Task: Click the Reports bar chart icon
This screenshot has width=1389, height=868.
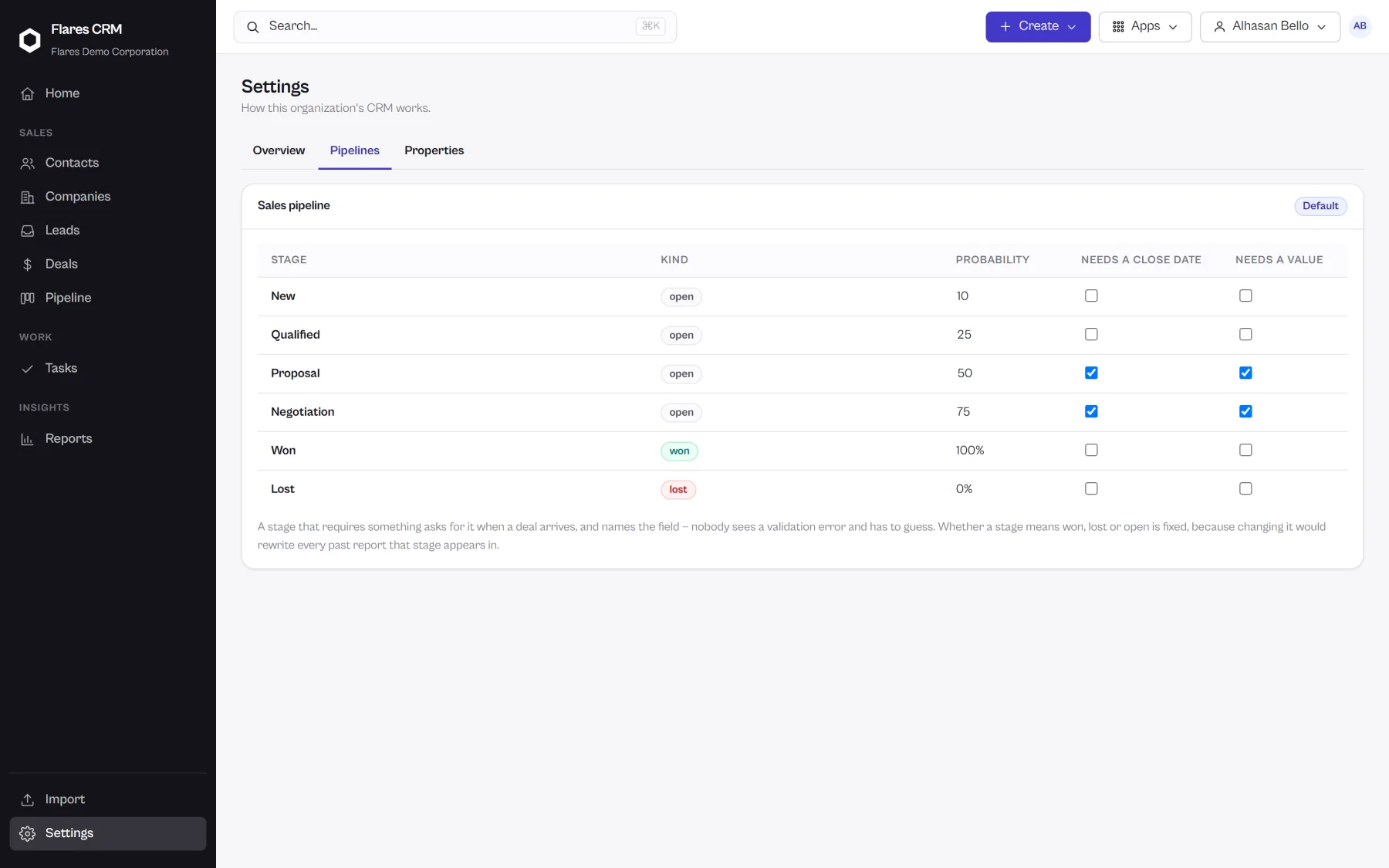Action: (x=28, y=439)
